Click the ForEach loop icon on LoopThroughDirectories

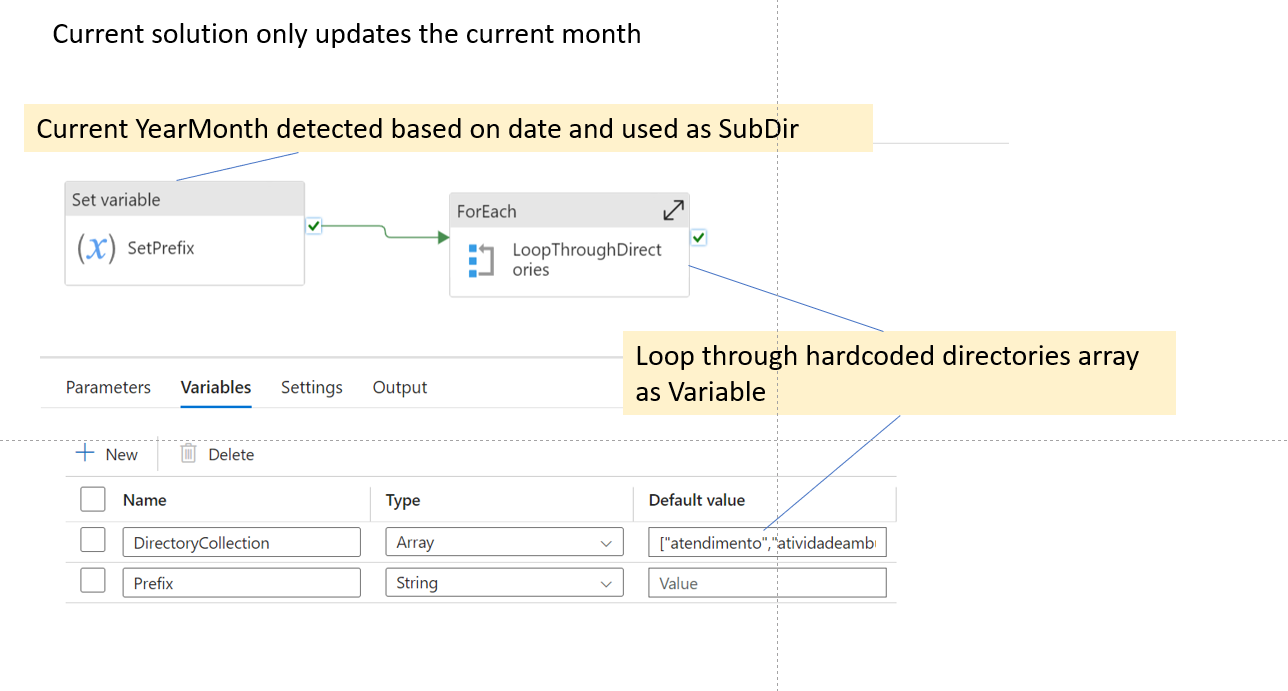click(x=481, y=260)
